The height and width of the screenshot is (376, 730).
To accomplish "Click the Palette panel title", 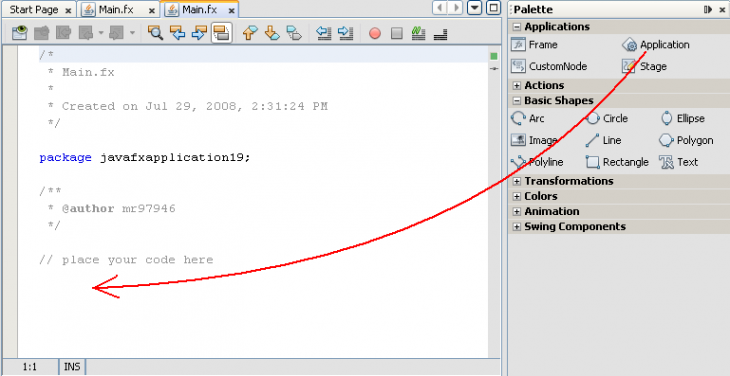I will pyautogui.click(x=534, y=9).
